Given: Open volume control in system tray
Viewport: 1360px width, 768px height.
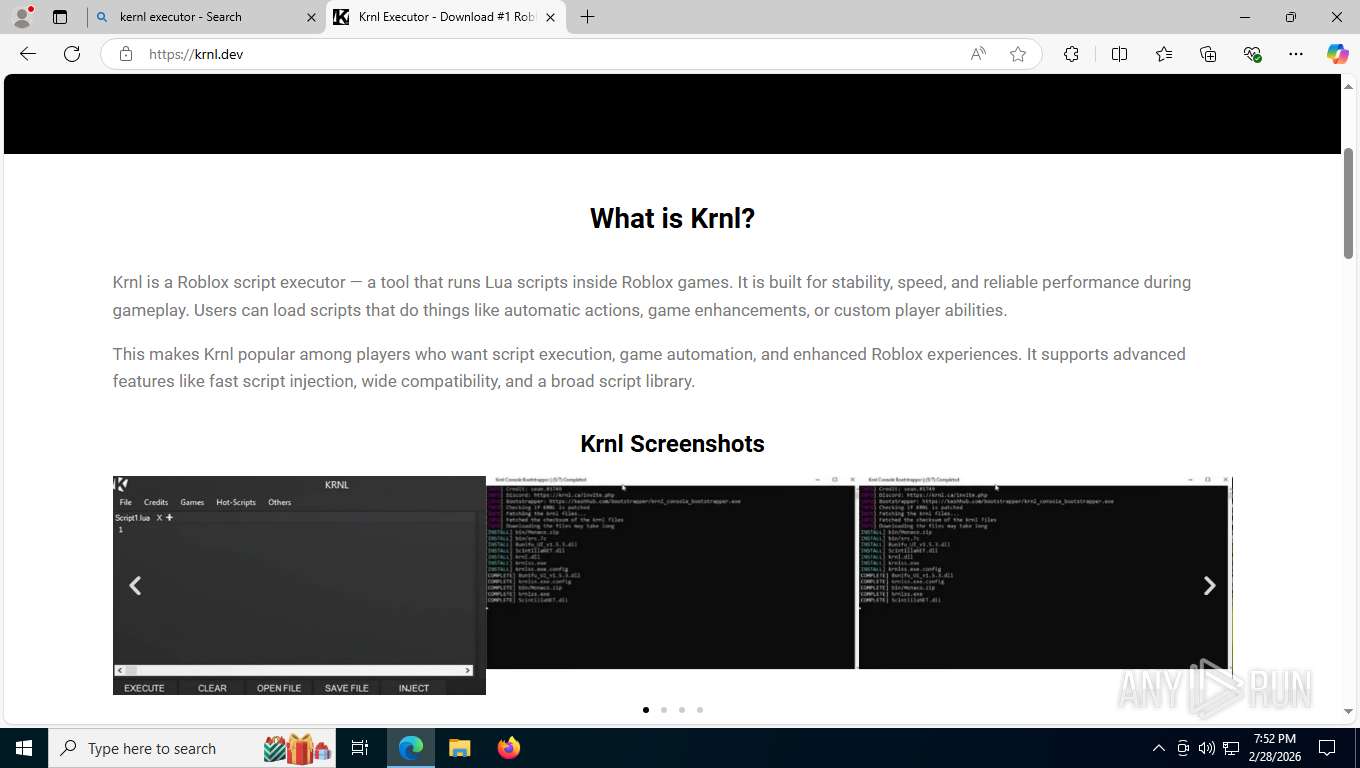Looking at the screenshot, I should click(1206, 748).
